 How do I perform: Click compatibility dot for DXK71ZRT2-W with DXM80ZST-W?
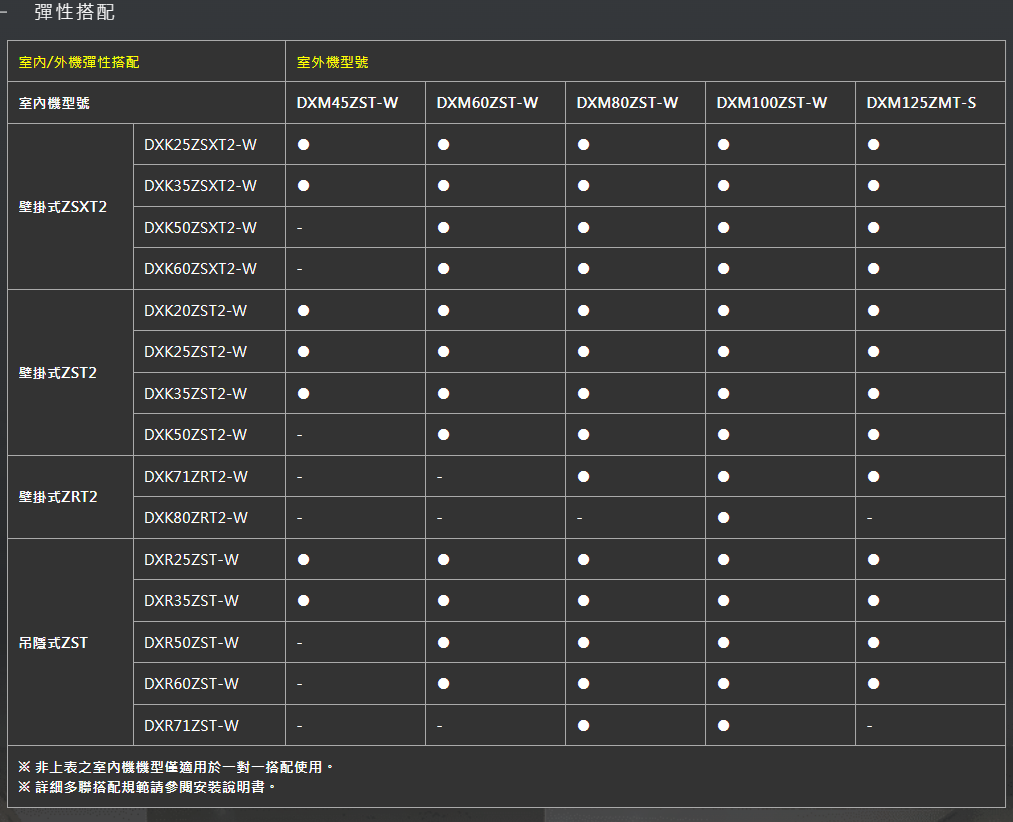coord(583,477)
